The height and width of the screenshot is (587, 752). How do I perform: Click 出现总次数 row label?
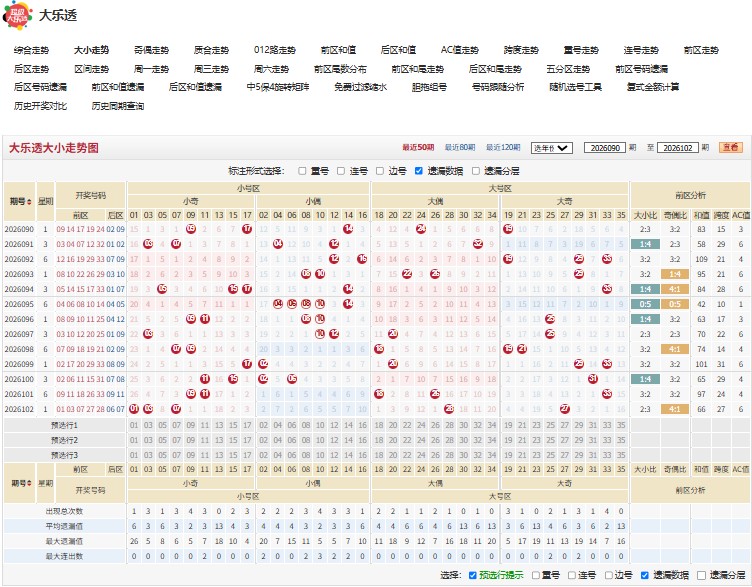pos(64,511)
